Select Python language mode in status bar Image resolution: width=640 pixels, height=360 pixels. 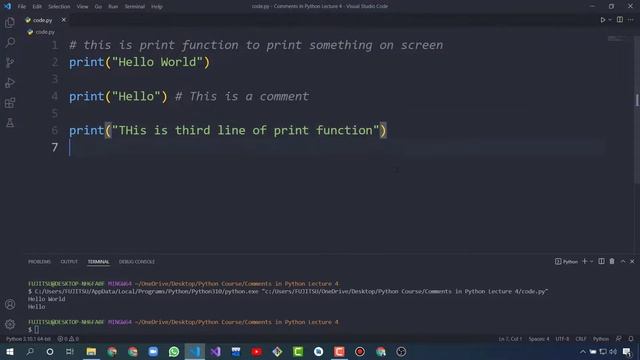[600, 339]
